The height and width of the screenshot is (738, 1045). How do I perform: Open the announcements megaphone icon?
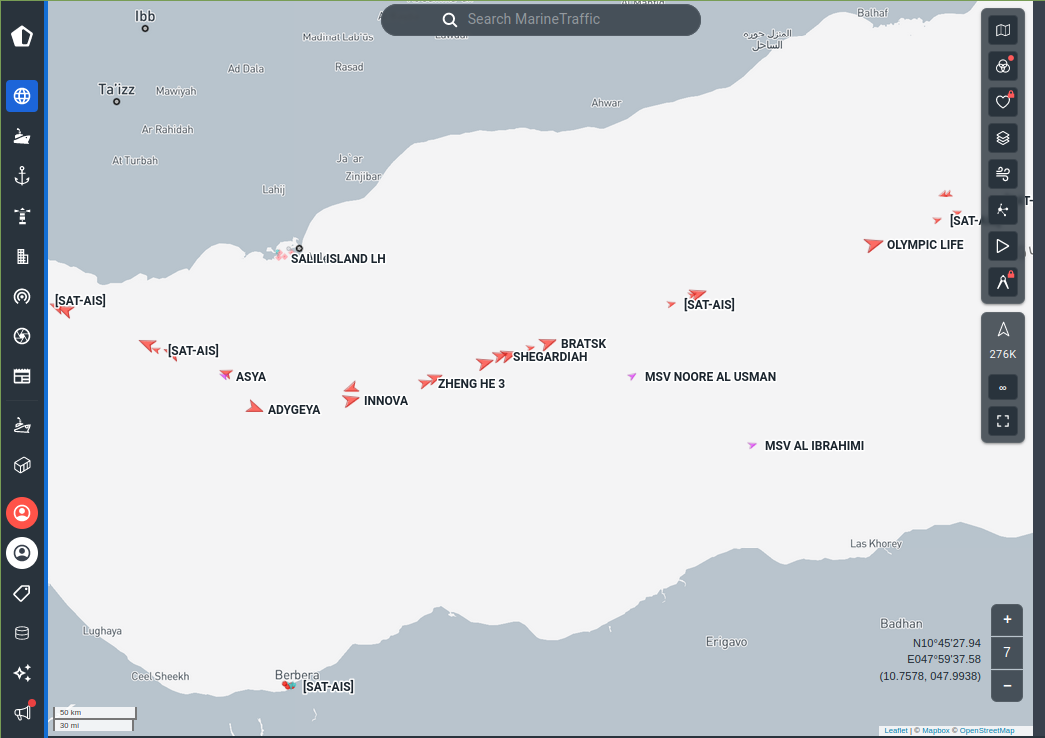point(23,712)
